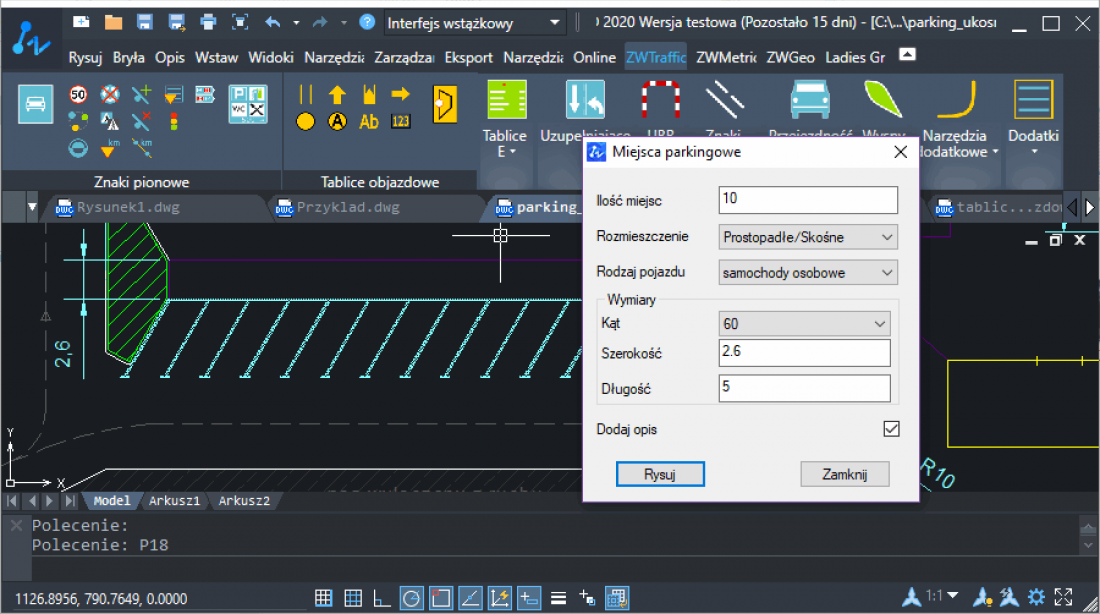Open the Rozmieszczenie dropdown
Image resolution: width=1100 pixels, height=614 pixels.
[807, 237]
